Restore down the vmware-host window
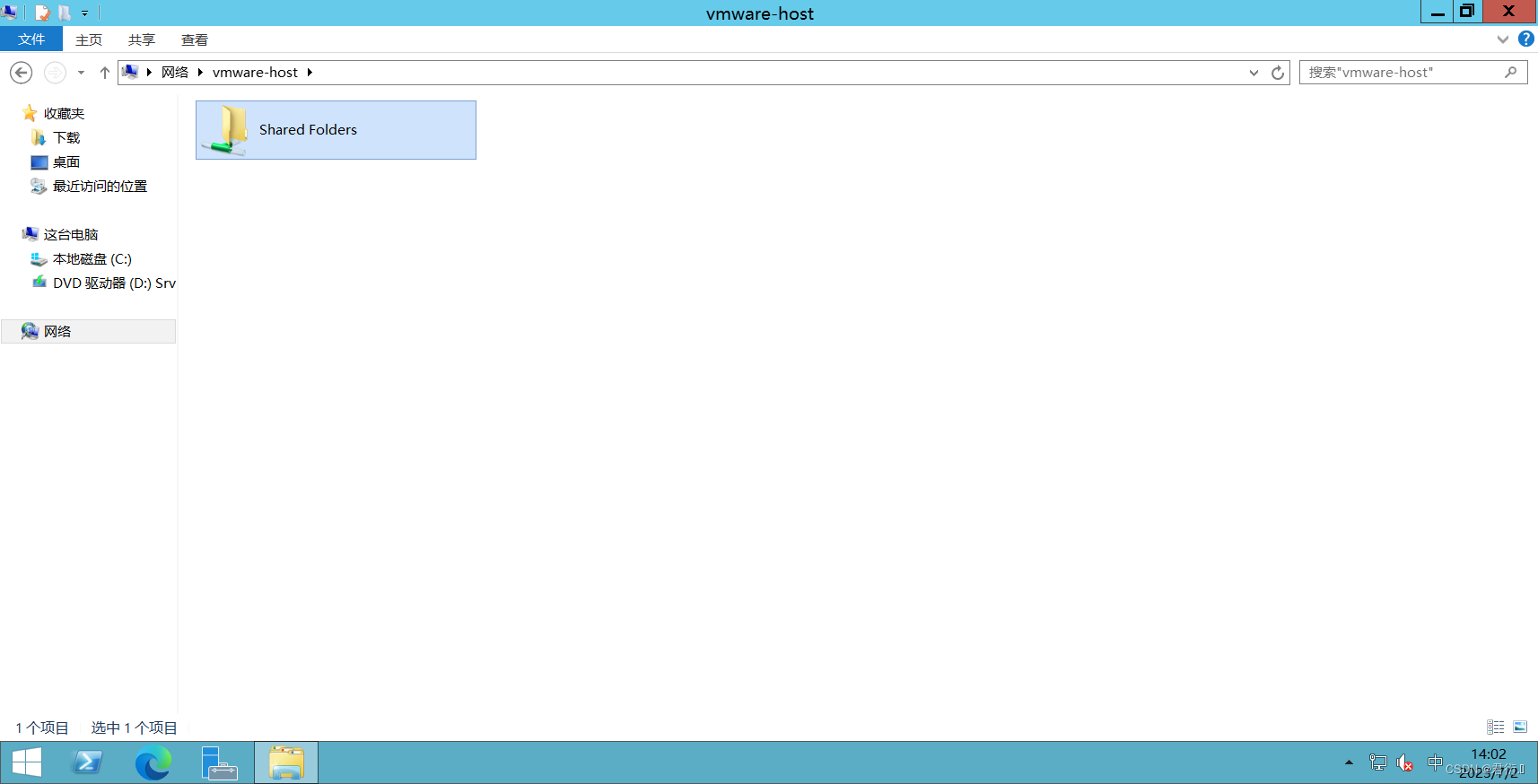Image resolution: width=1538 pixels, height=784 pixels. (1468, 12)
